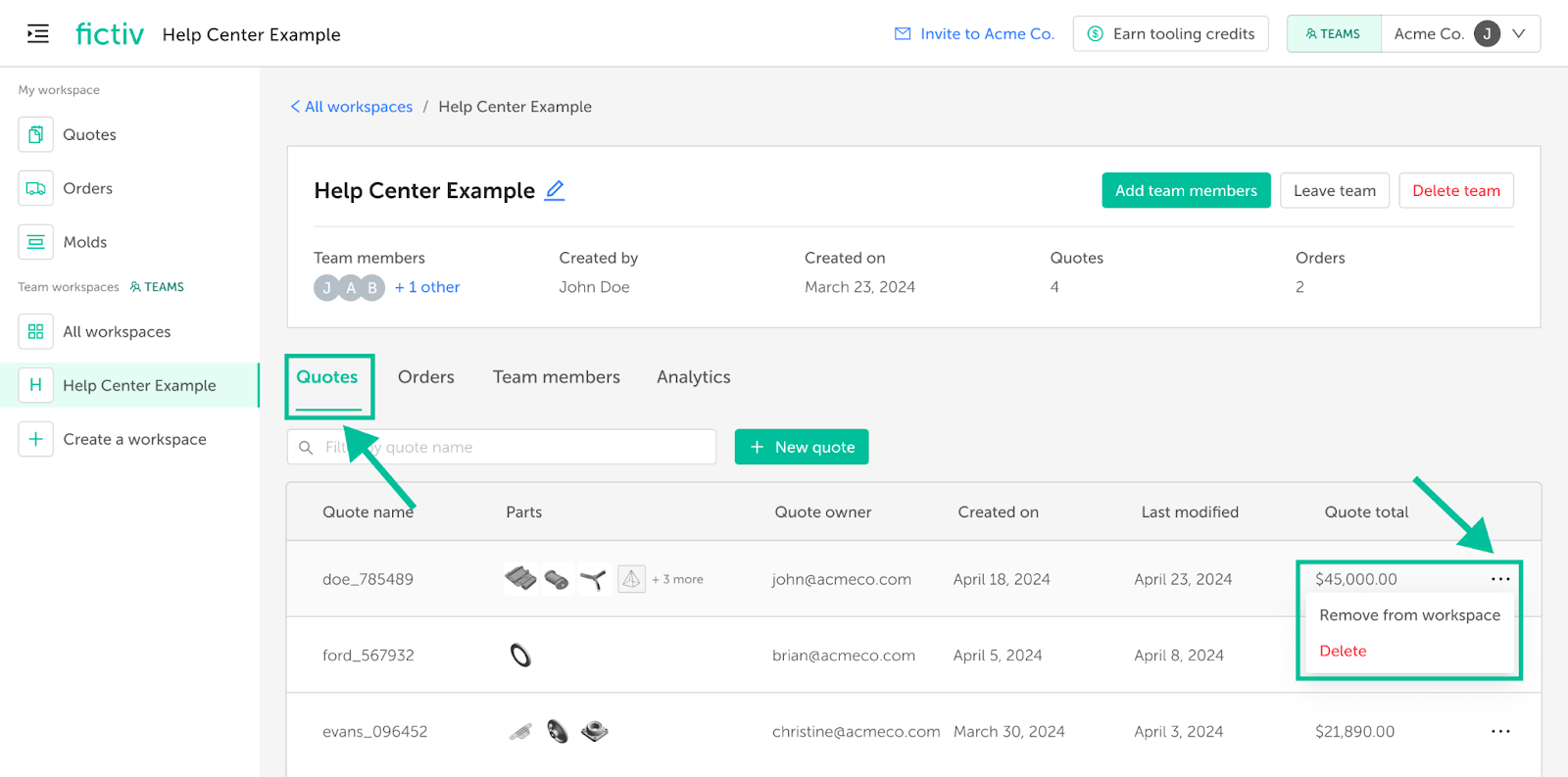Click quote total $21,890.00
1568x777 pixels.
pos(1354,732)
